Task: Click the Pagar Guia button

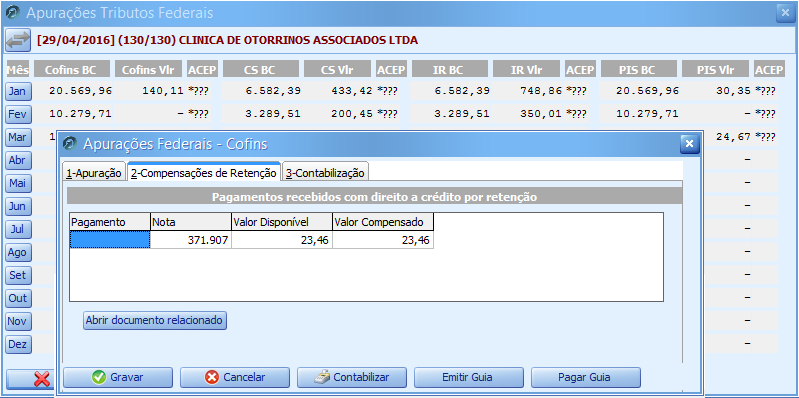Action: click(585, 378)
